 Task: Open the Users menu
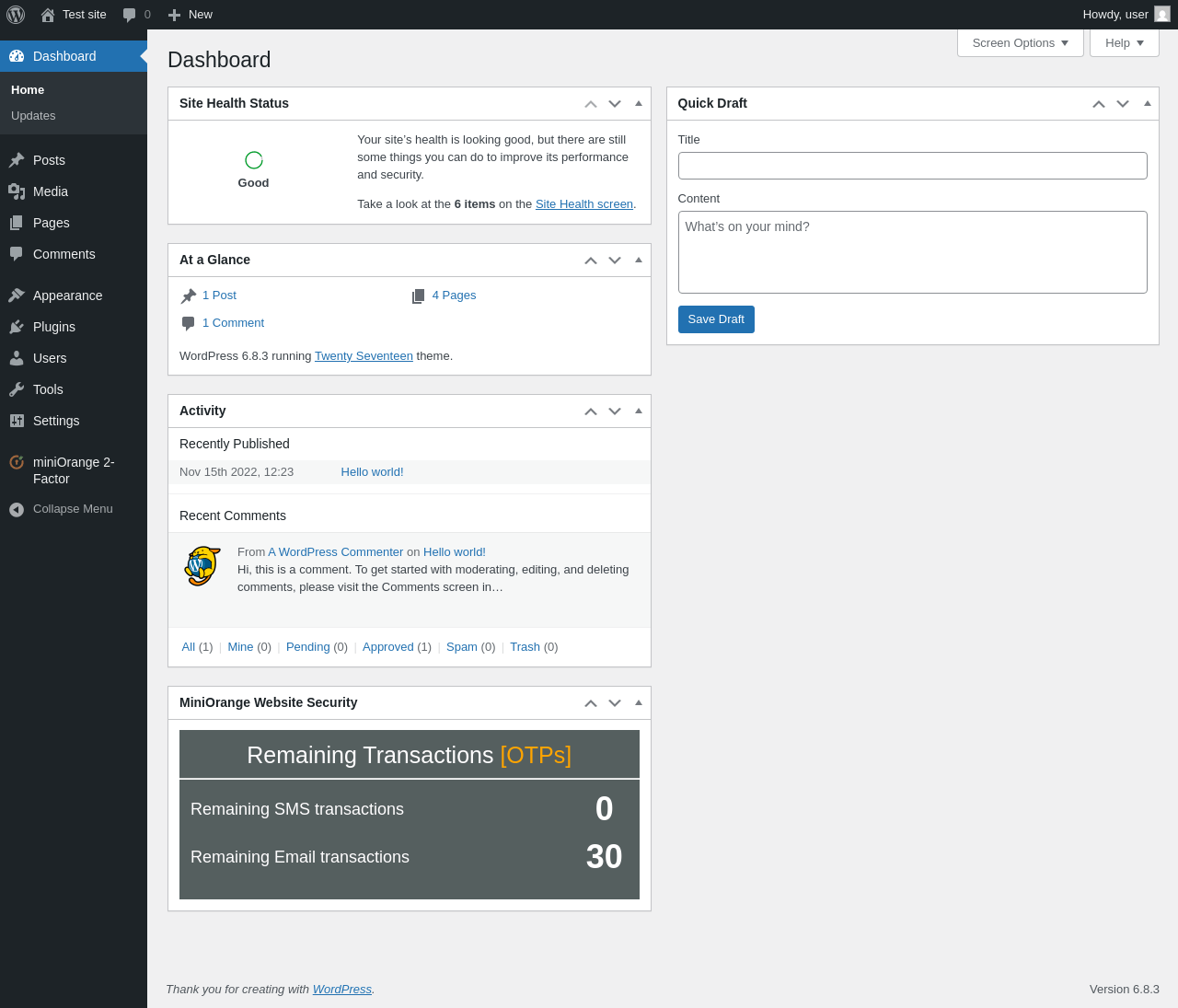tap(74, 358)
